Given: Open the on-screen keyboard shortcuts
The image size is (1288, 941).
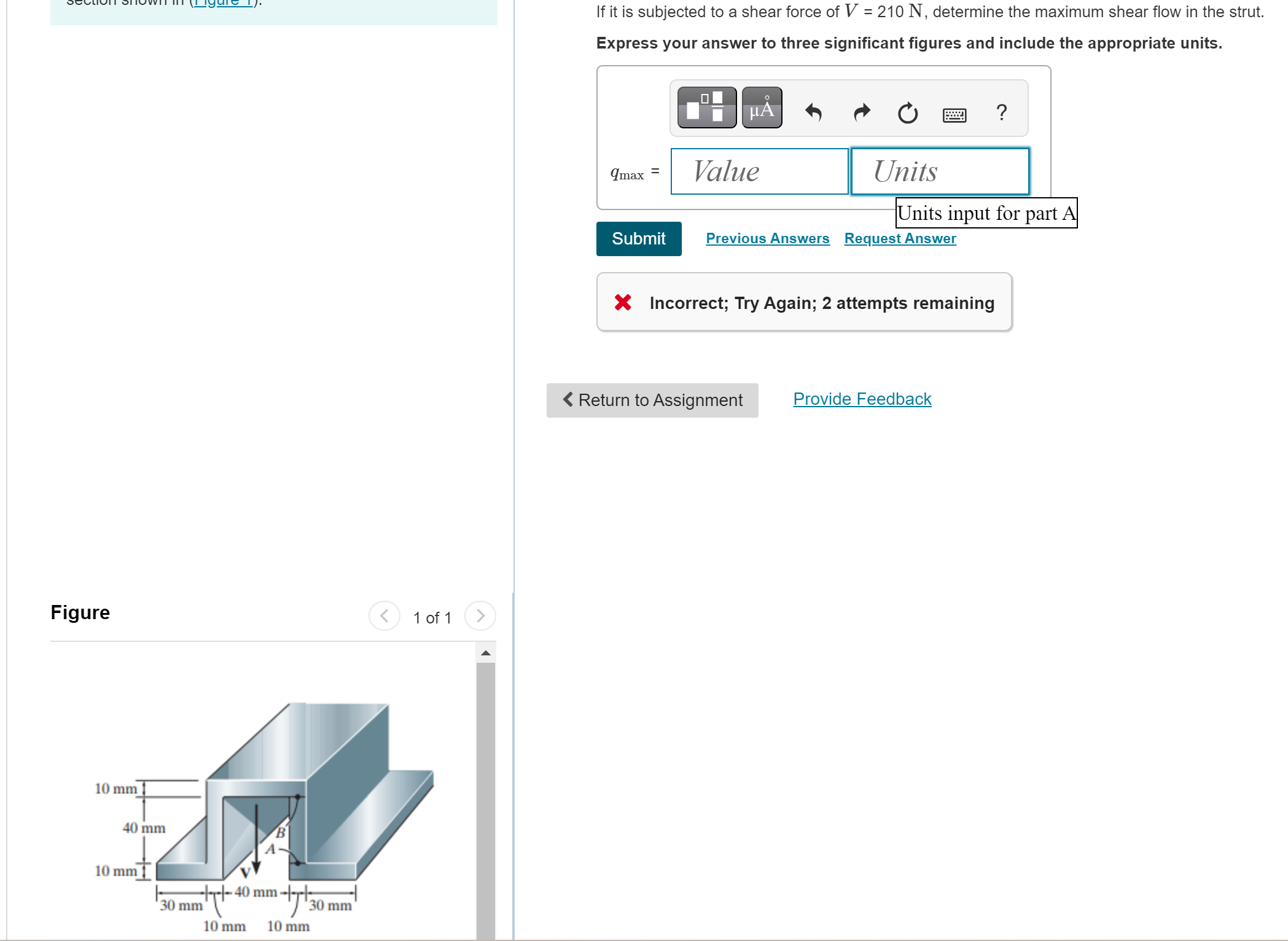Looking at the screenshot, I should [955, 115].
